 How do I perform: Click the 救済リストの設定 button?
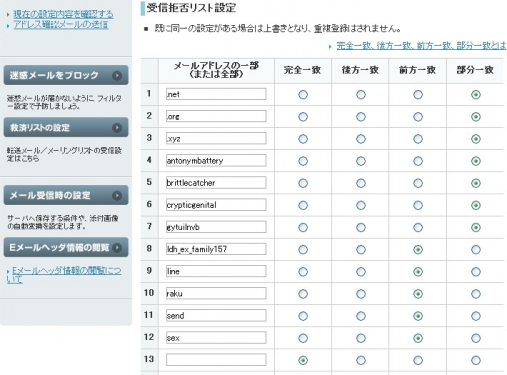[66, 127]
